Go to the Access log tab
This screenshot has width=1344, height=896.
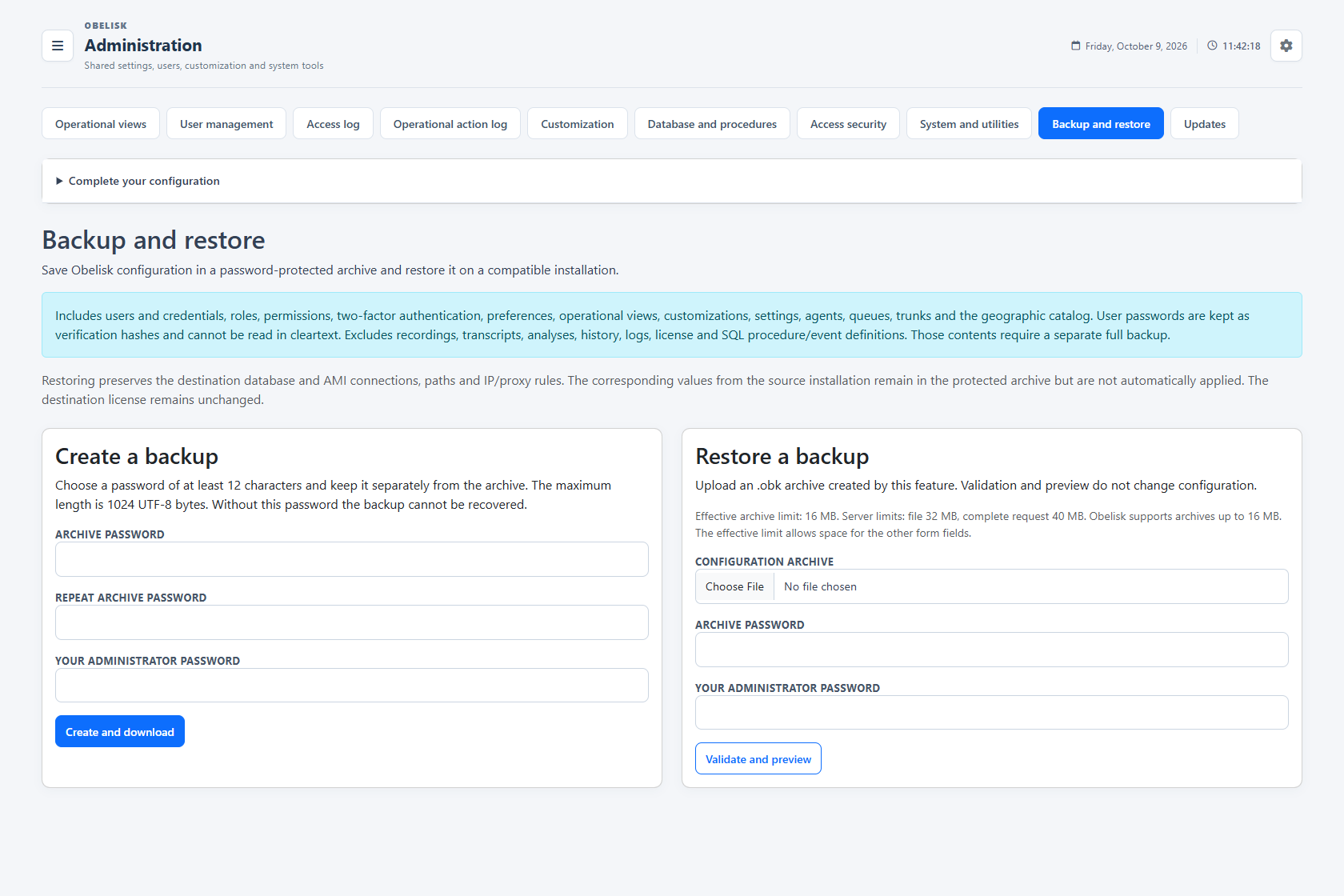[x=333, y=123]
